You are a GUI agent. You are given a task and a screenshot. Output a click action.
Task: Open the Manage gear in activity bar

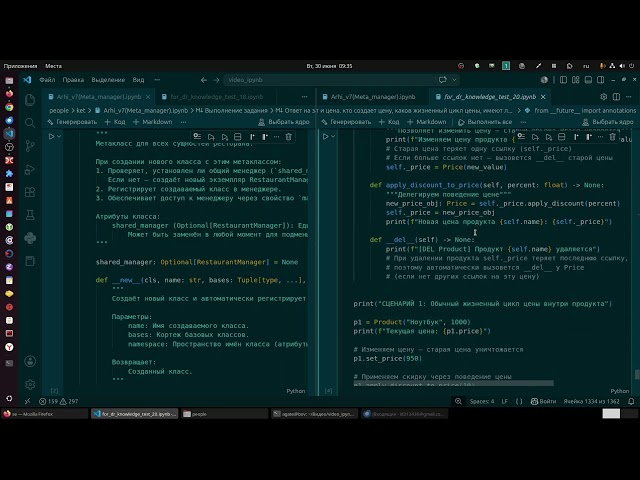tap(30, 384)
